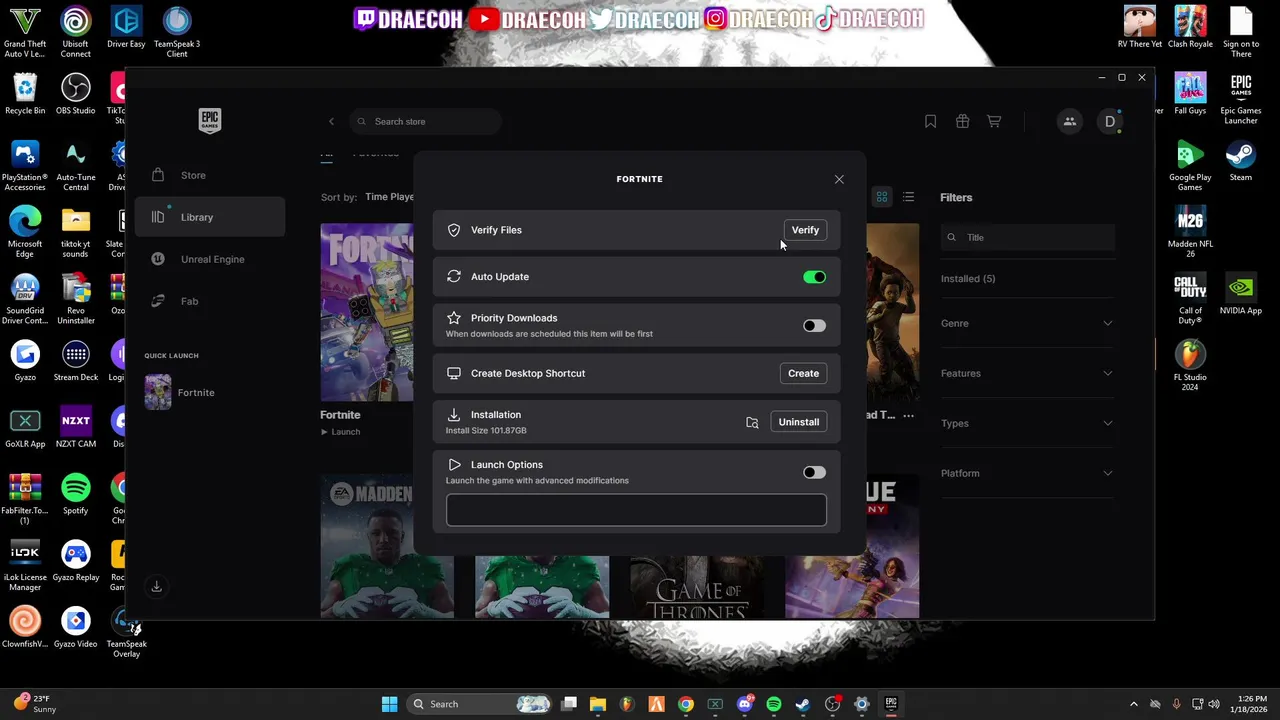Open the Steam desktop icon
The image size is (1280, 720).
1240,161
